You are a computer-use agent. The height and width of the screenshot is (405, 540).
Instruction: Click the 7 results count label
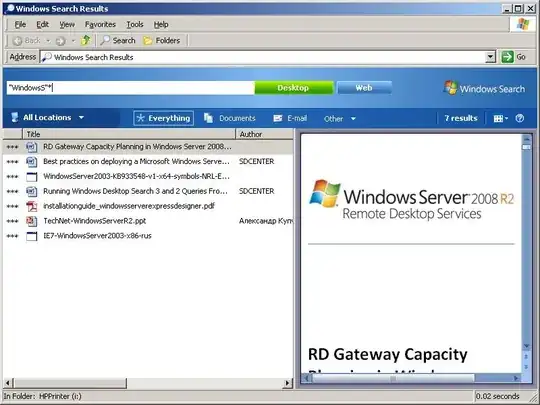click(461, 118)
